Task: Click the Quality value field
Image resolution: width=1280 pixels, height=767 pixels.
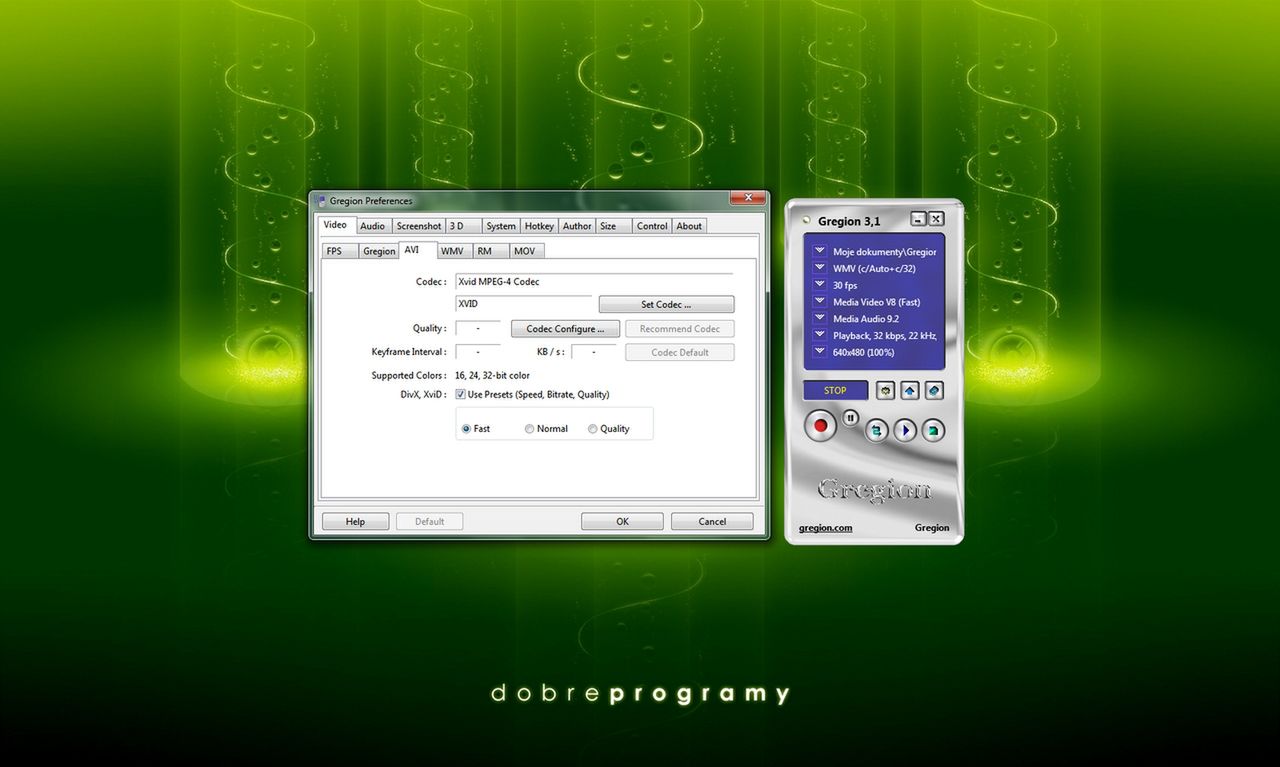Action: 478,328
